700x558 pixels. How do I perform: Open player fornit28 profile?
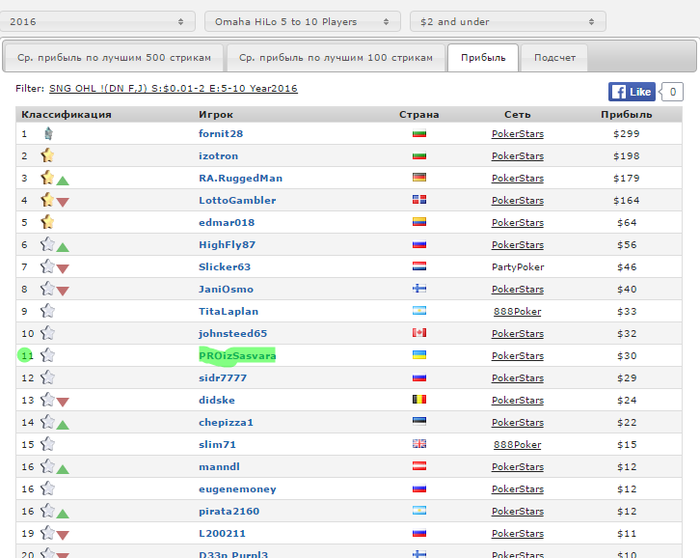coord(221,133)
